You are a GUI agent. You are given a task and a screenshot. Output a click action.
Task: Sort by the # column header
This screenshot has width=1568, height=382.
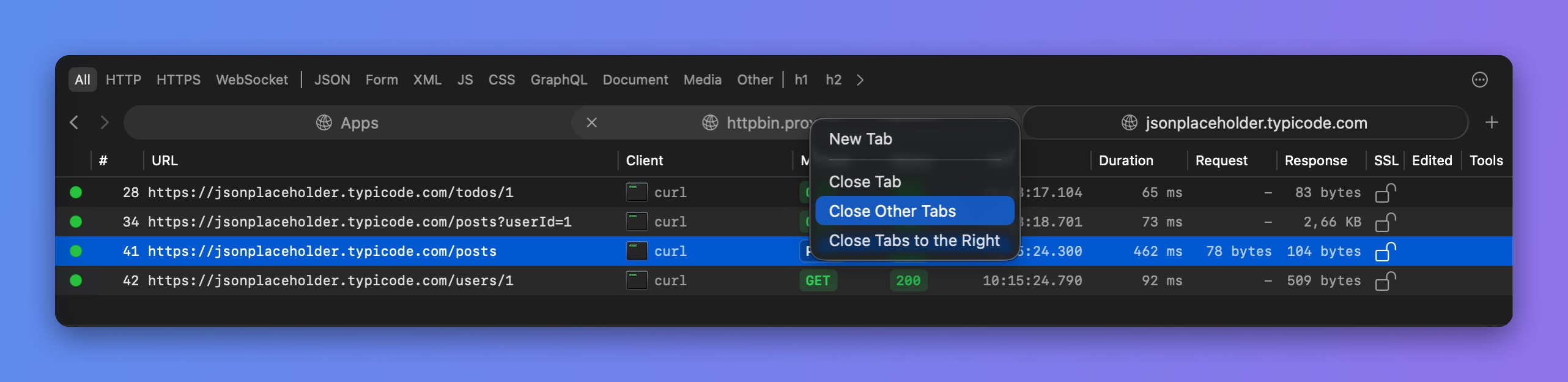(x=103, y=160)
